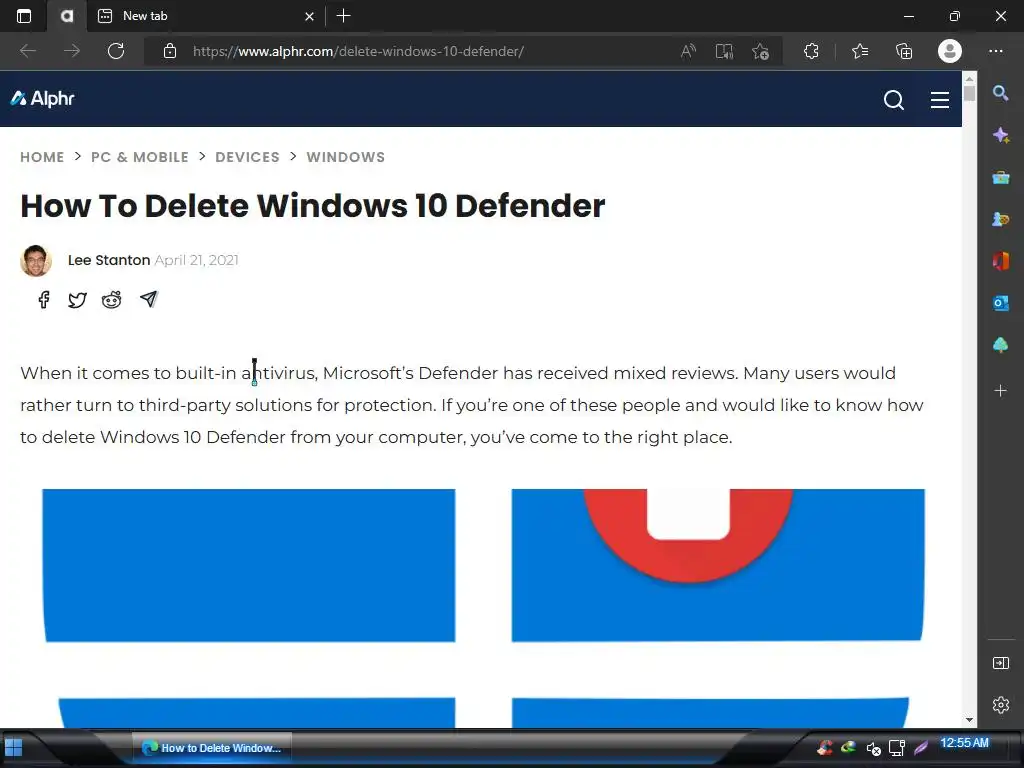Open the browser profile avatar
This screenshot has width=1024, height=768.
(950, 51)
